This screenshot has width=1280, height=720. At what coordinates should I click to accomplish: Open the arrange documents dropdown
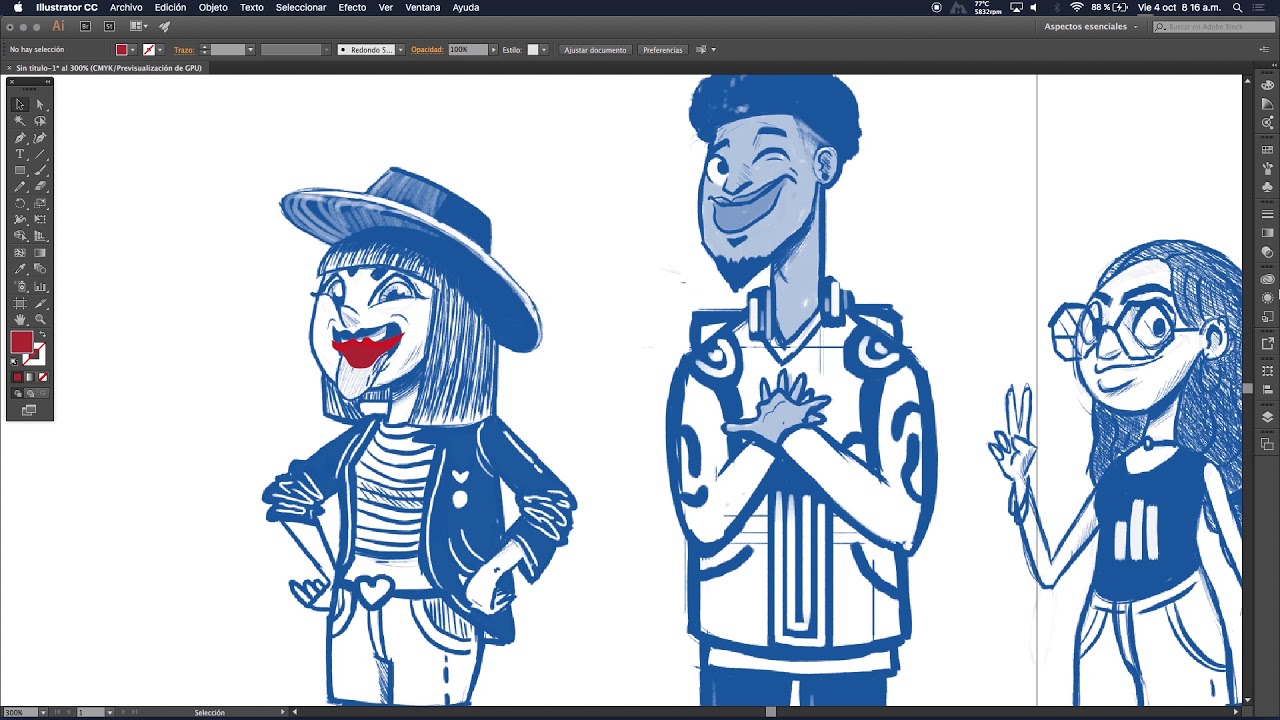click(139, 26)
